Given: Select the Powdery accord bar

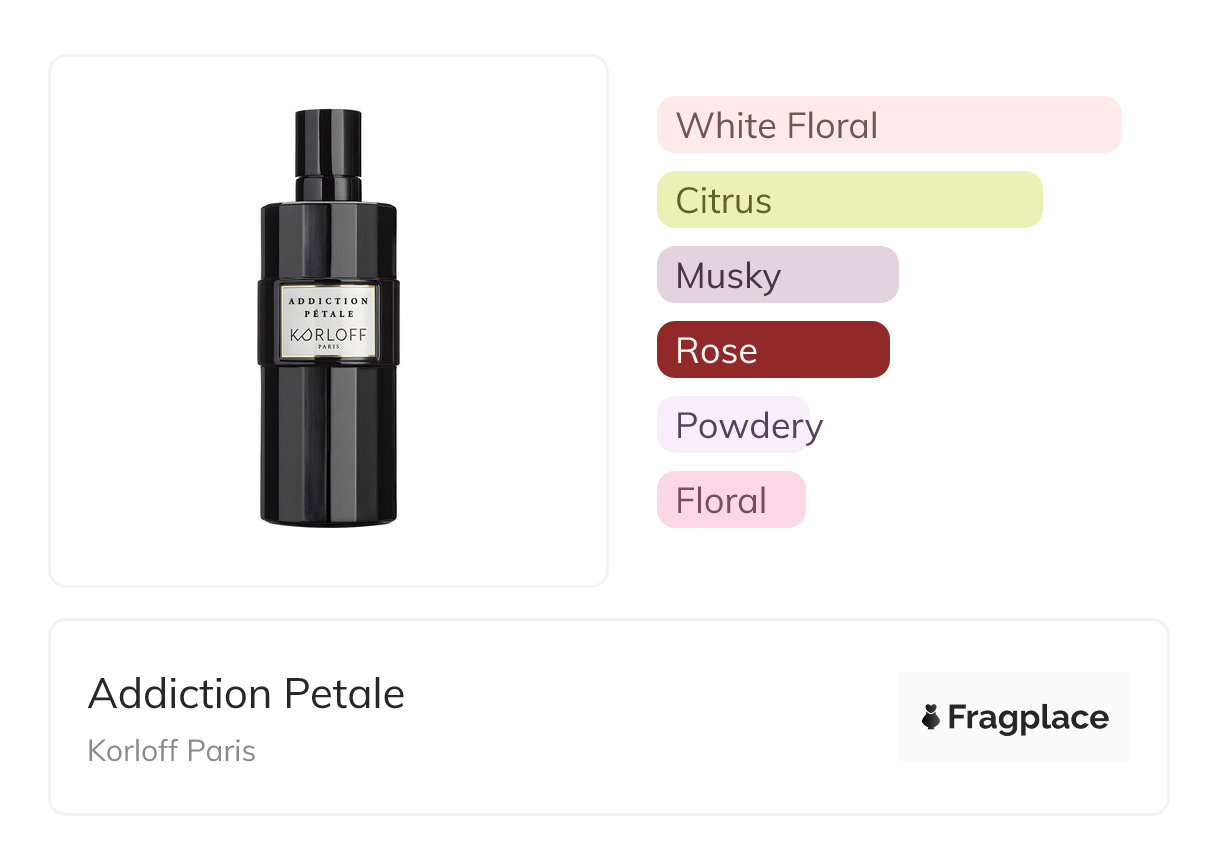Looking at the screenshot, I should point(733,425).
